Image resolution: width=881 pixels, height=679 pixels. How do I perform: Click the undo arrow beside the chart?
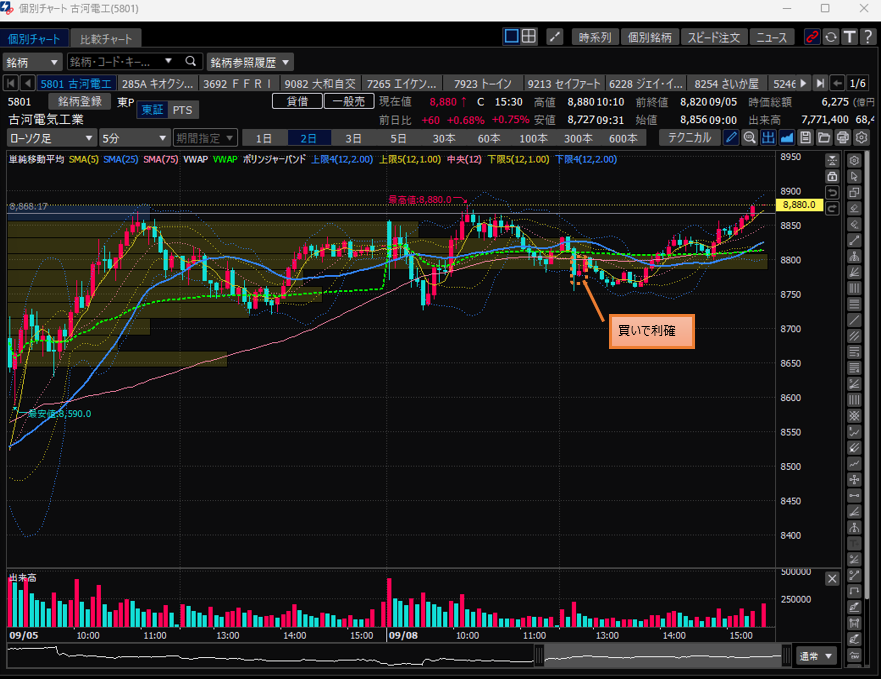pos(832,192)
